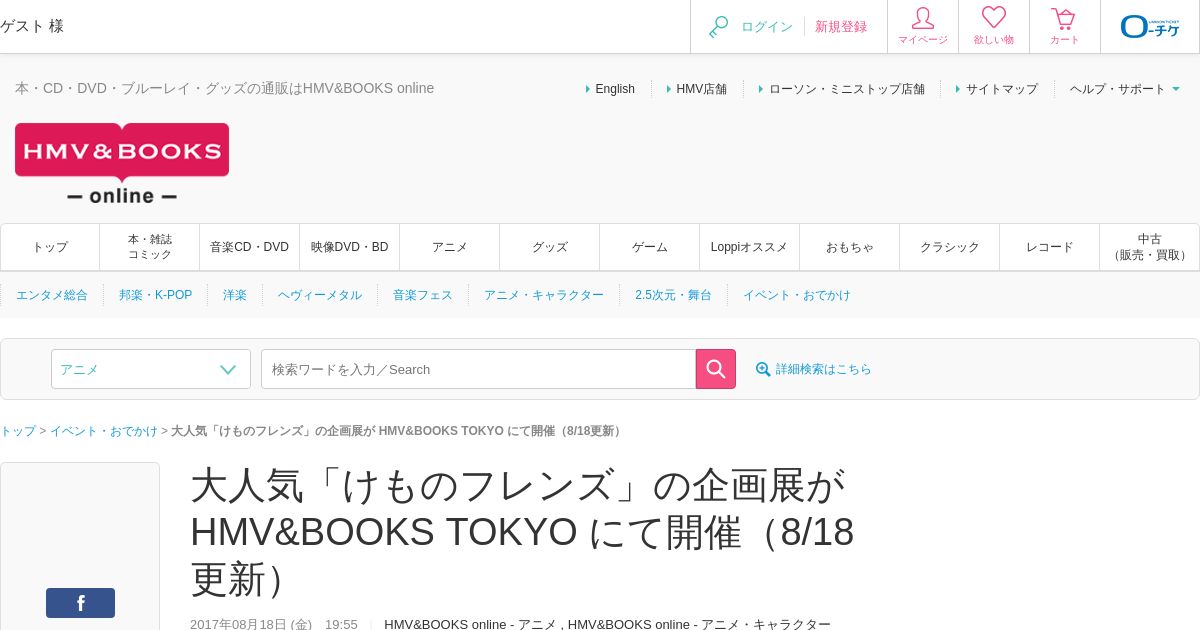Click the article headline about けものフレンズ

(x=522, y=532)
